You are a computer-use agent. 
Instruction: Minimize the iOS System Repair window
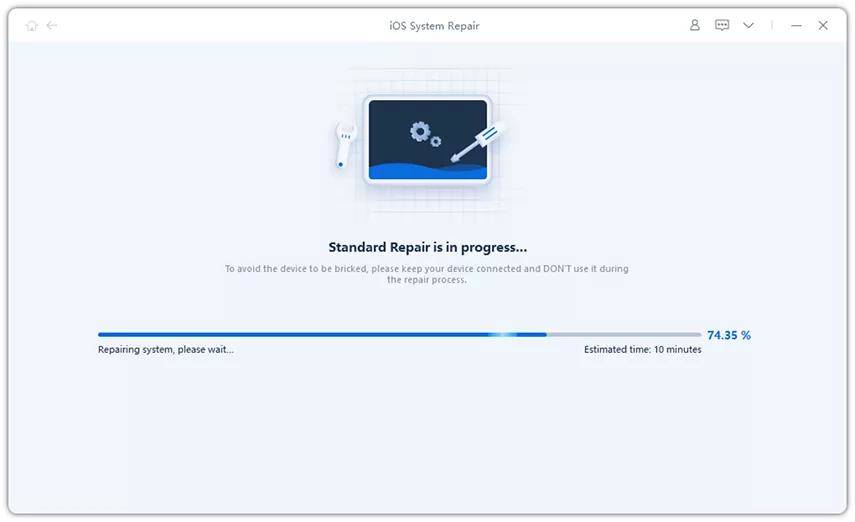pos(796,26)
